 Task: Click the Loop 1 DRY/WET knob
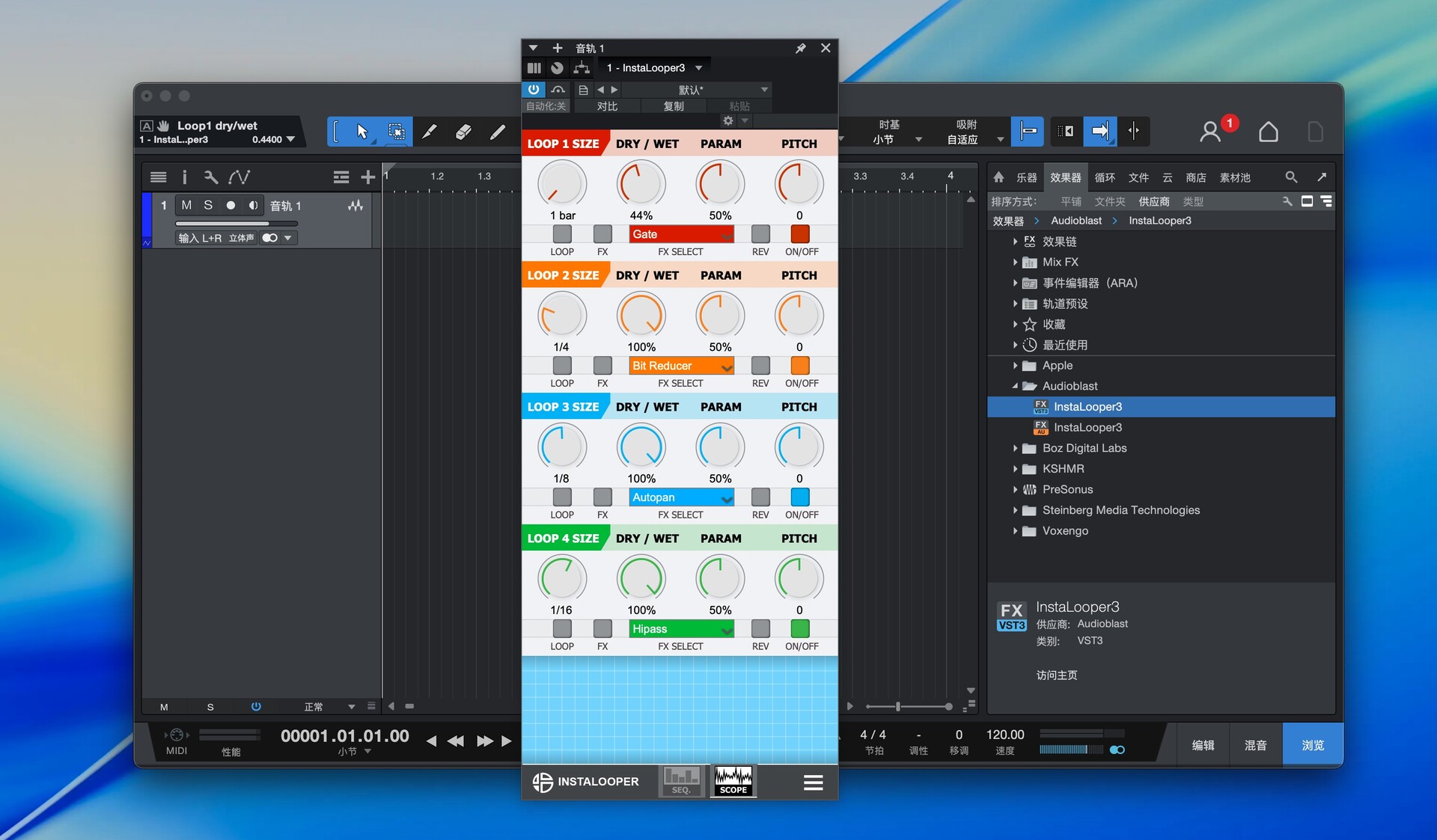coord(641,184)
